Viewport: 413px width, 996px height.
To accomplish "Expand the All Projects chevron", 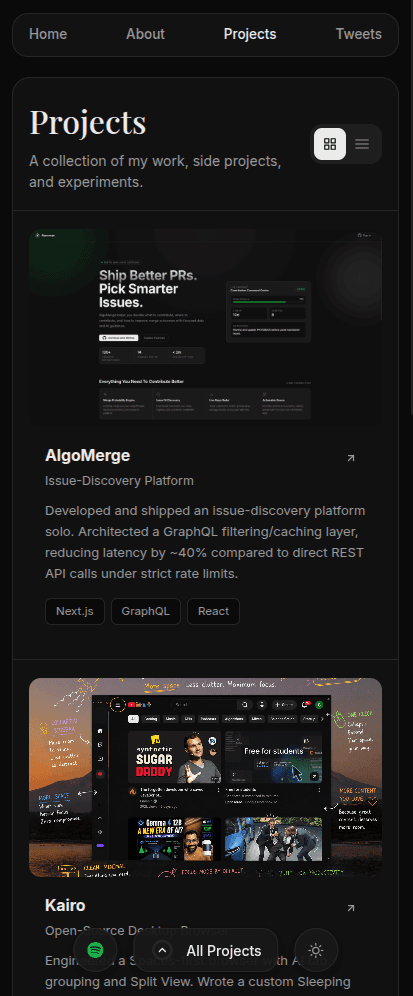I will pyautogui.click(x=163, y=950).
